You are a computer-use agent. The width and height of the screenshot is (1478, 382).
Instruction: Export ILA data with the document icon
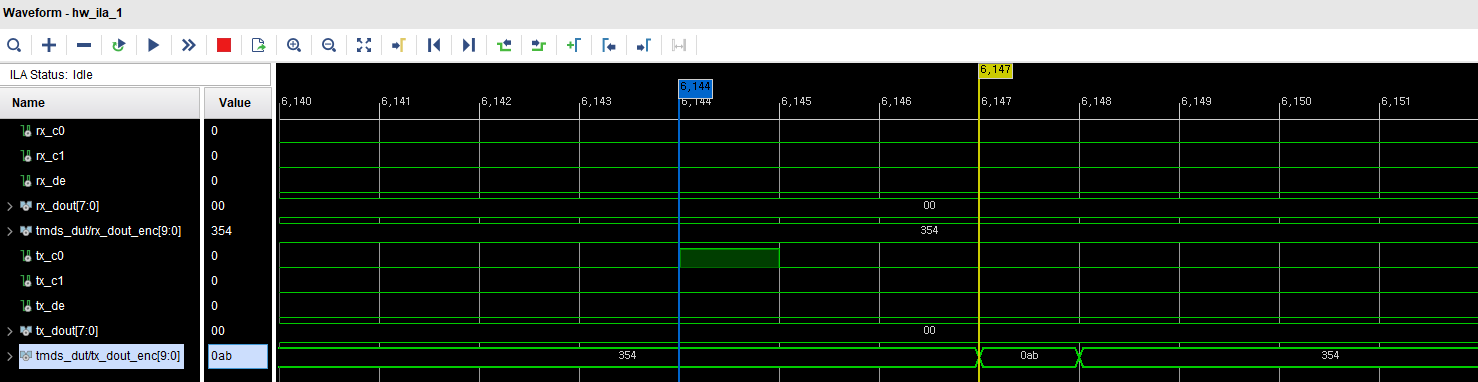click(259, 45)
